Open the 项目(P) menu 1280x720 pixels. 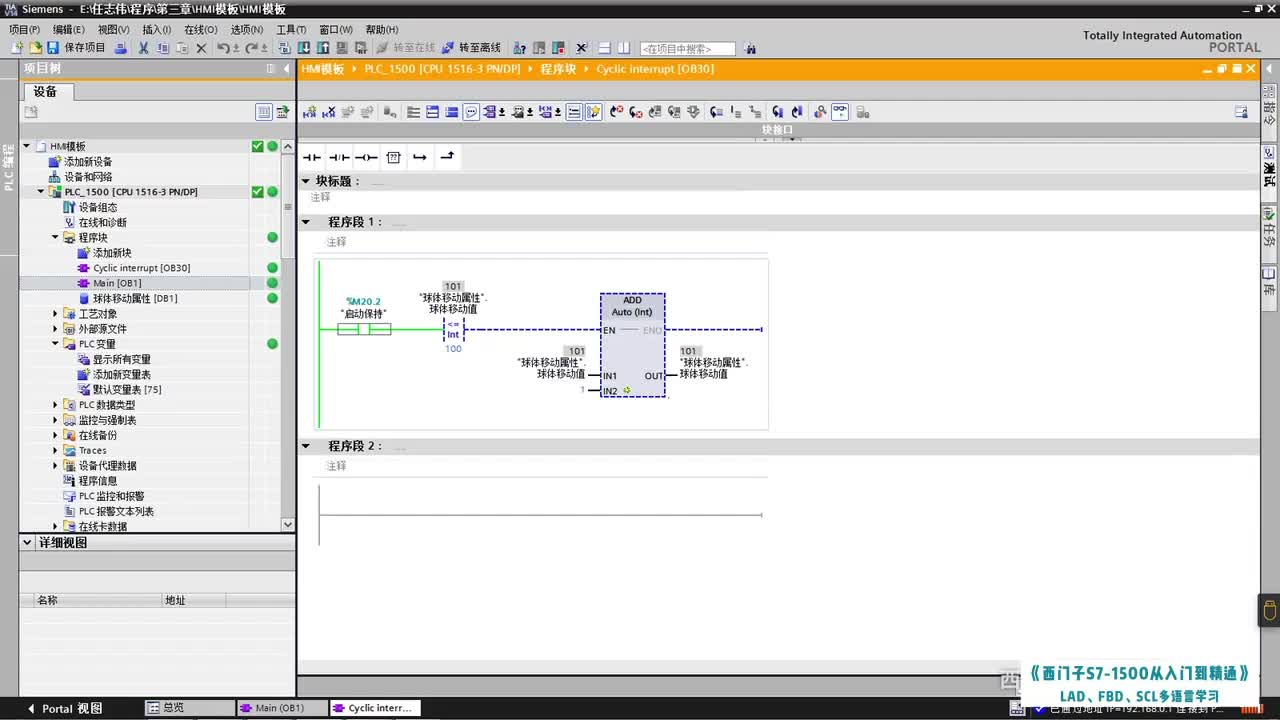25,30
